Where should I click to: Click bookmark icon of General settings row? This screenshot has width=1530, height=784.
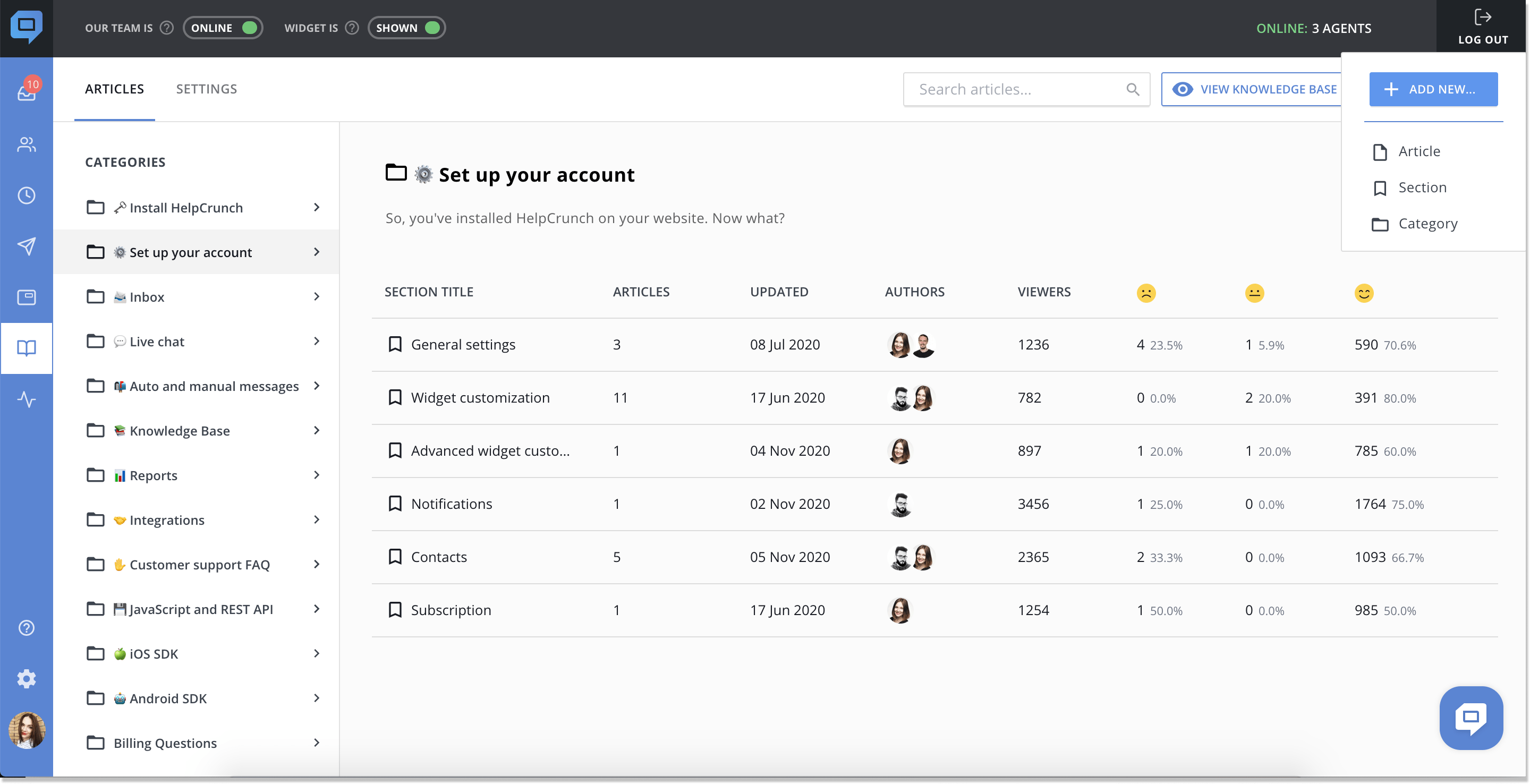tap(395, 345)
